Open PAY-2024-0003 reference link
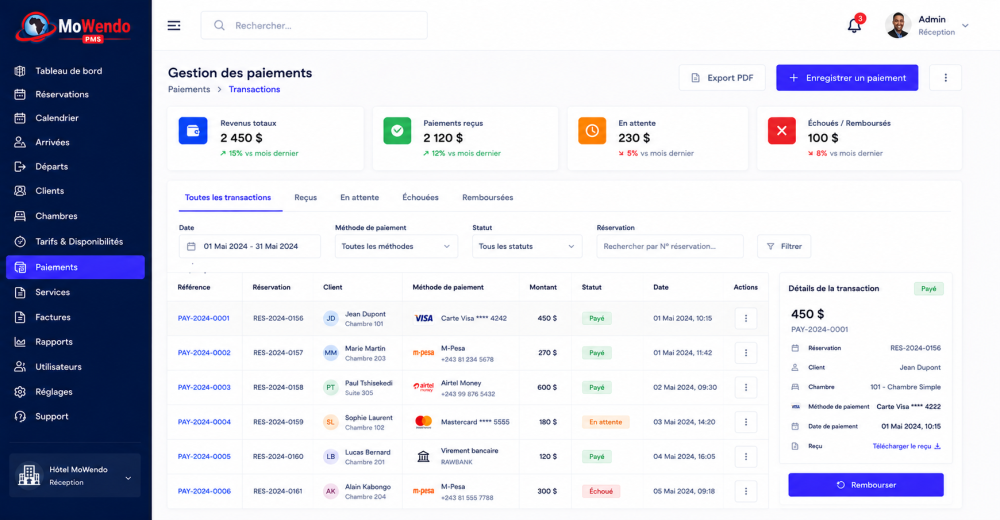The image size is (1000, 520). coord(204,387)
